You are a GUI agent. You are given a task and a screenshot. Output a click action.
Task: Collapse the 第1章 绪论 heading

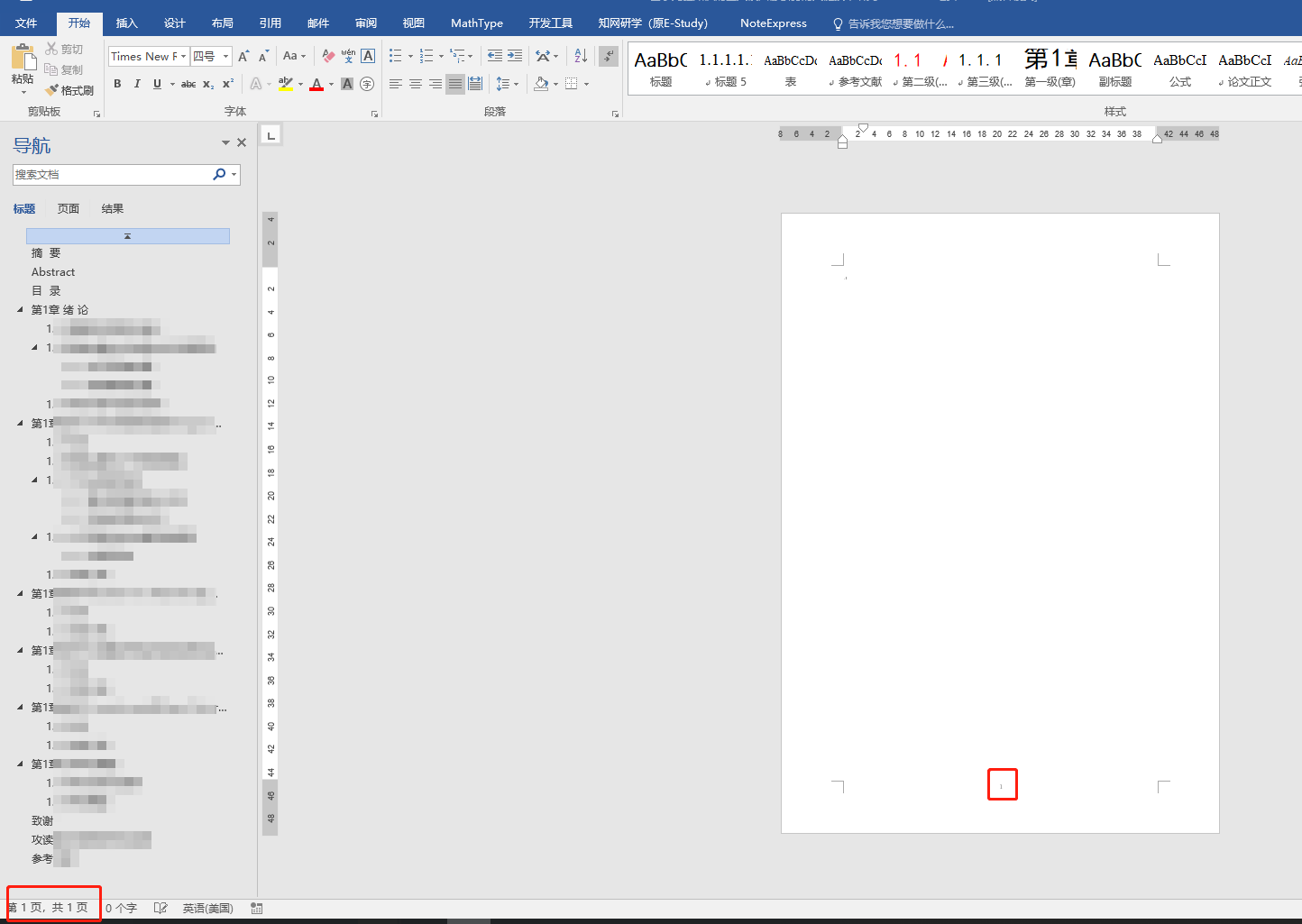click(x=21, y=309)
